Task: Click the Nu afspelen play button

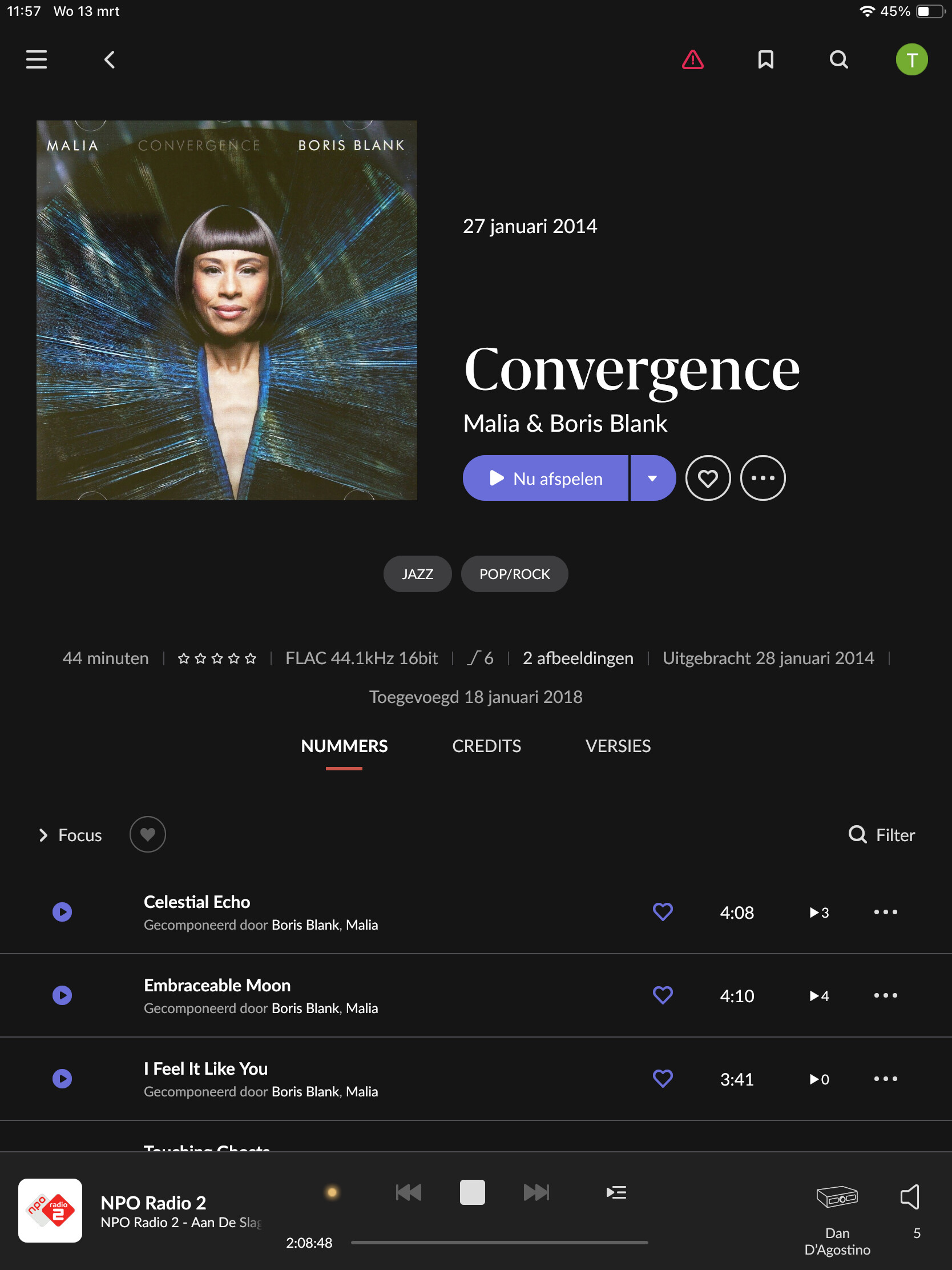Action: (545, 478)
